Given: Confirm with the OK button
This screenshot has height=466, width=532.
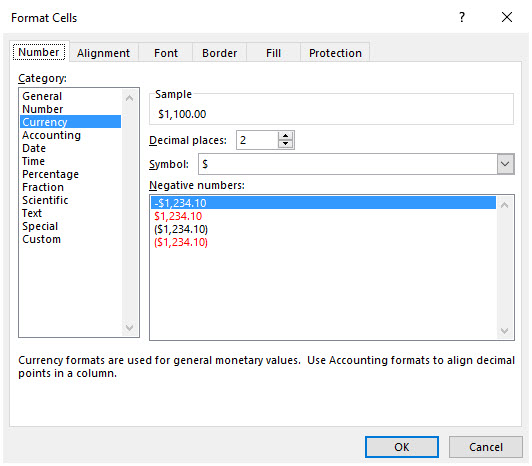Looking at the screenshot, I should click(x=402, y=447).
